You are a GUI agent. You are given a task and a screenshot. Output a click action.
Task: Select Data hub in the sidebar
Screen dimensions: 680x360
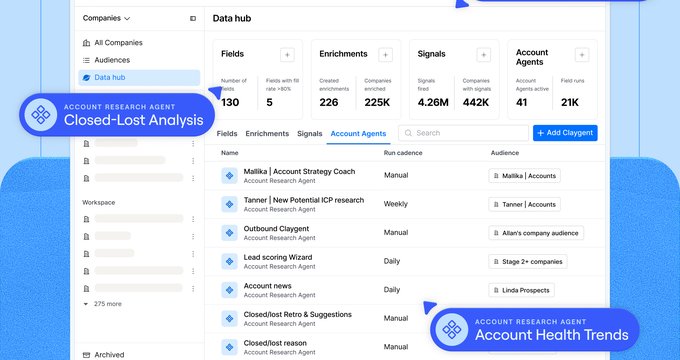(x=139, y=77)
